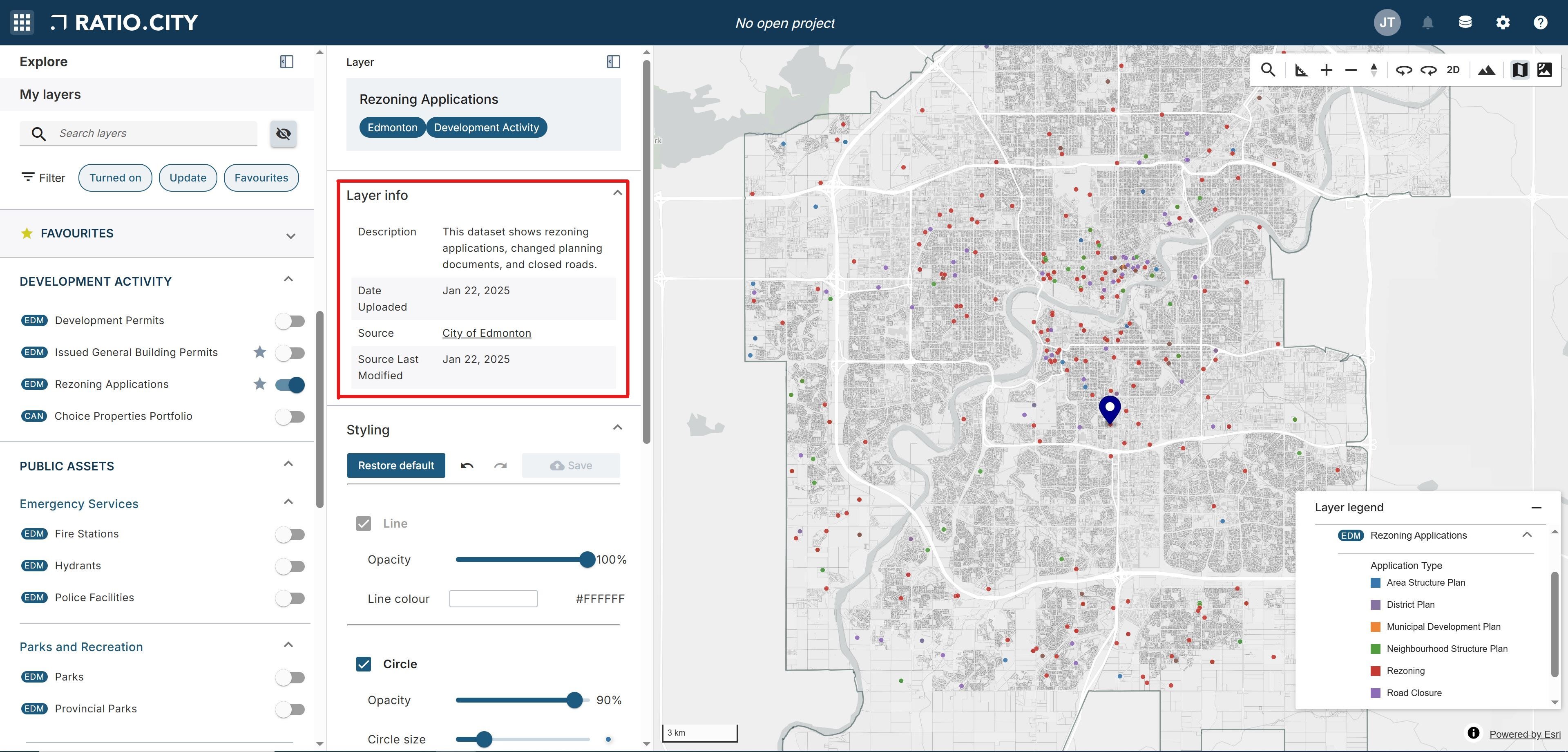This screenshot has height=752, width=1568.
Task: Uncheck the Circle checkbox
Action: [x=363, y=664]
